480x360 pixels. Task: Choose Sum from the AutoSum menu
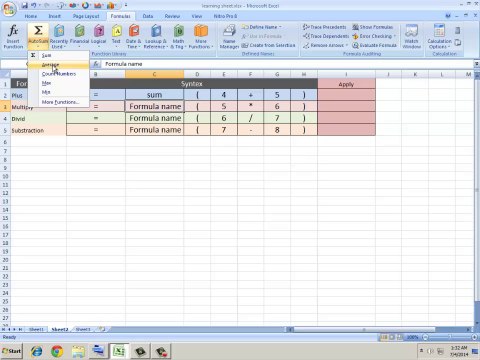pos(59,55)
